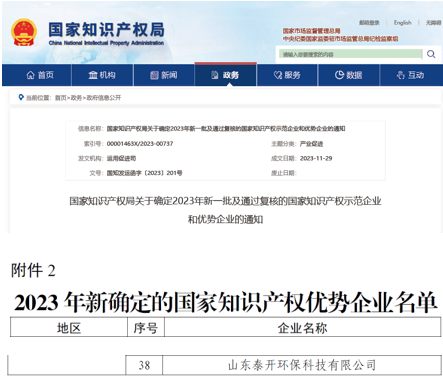Open the 新闻 navigation tab
This screenshot has width=443, height=379.
164,75
